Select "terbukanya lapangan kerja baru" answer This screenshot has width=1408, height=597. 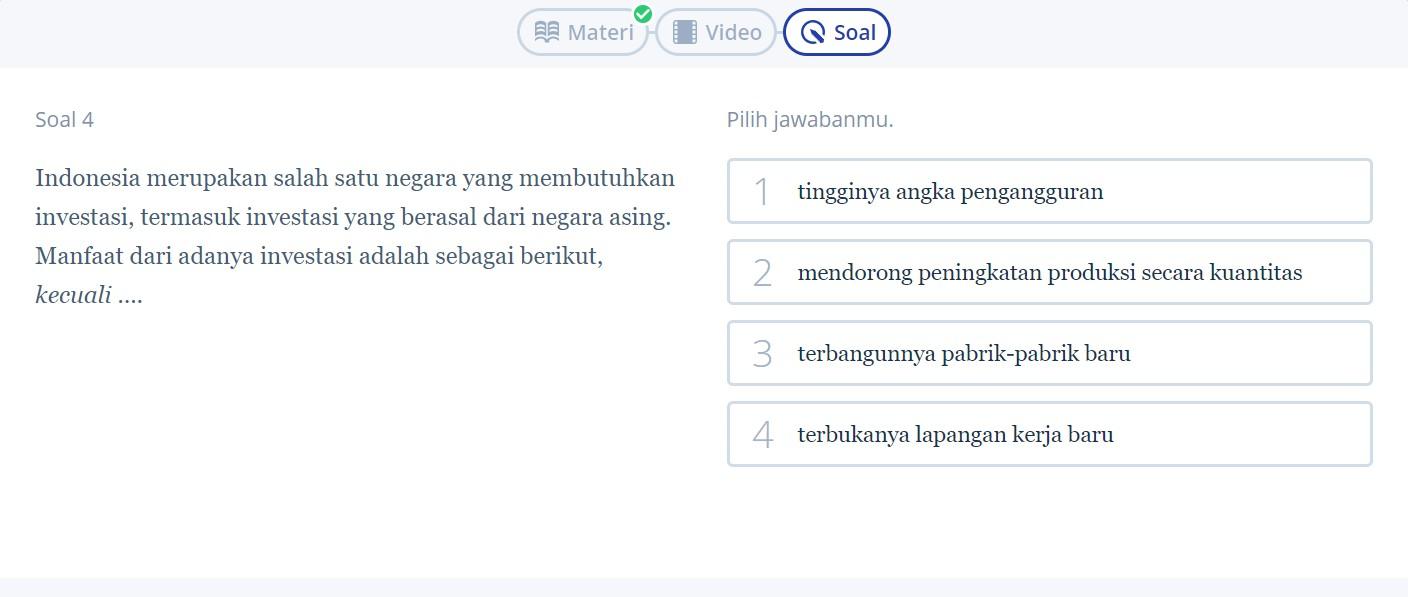coord(955,435)
